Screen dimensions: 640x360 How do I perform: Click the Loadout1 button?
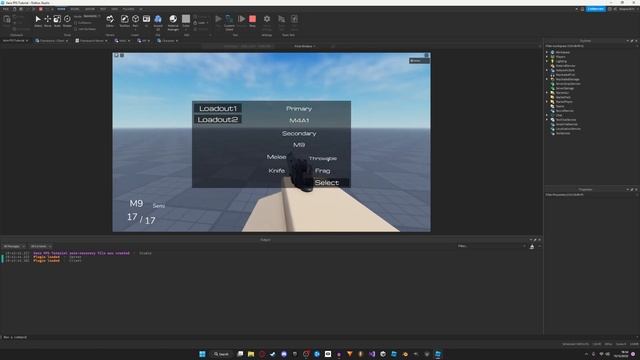coord(218,108)
